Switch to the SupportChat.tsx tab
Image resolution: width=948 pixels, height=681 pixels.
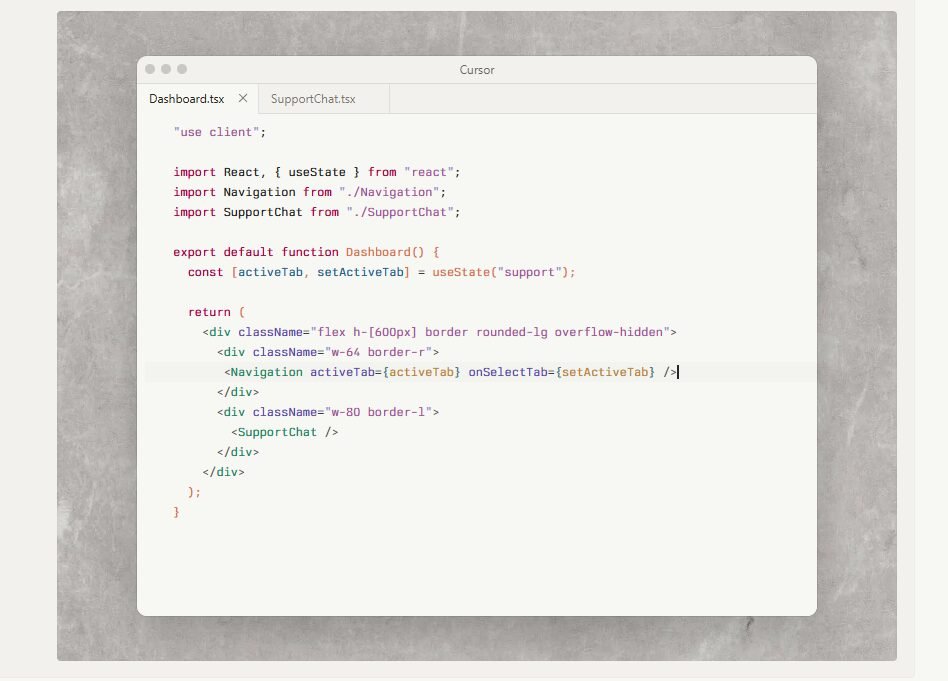click(x=313, y=99)
